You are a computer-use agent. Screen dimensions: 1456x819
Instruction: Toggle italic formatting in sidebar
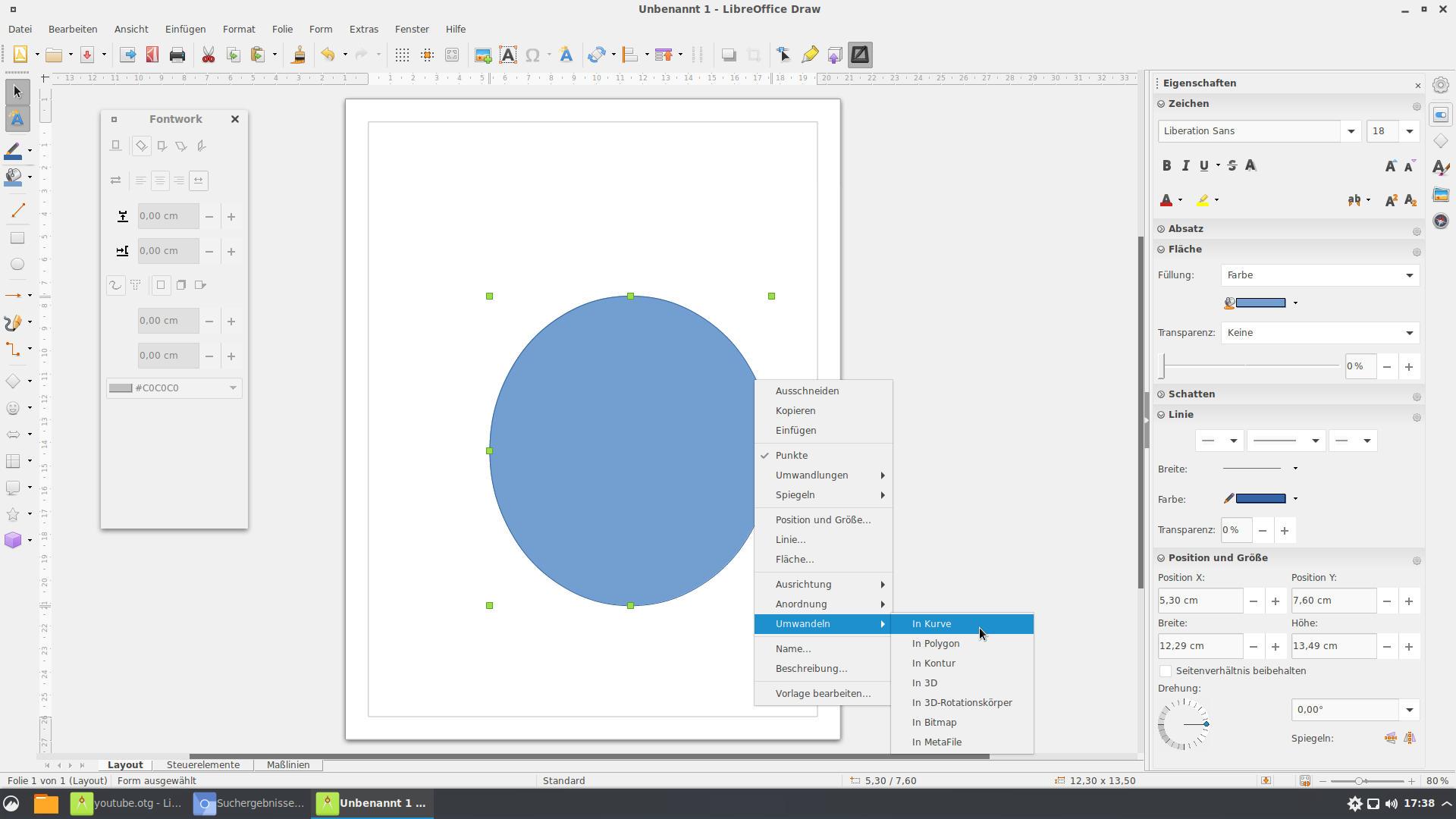[x=1185, y=165]
